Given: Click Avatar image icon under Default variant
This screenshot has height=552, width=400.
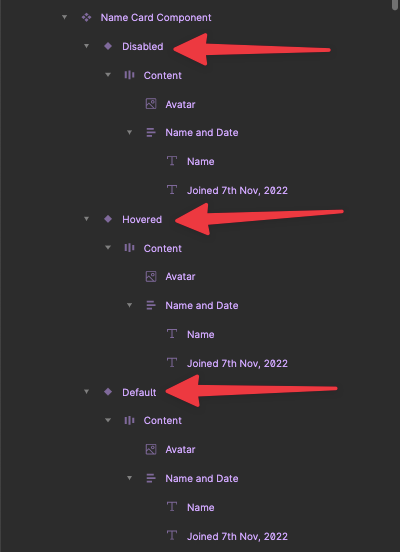Looking at the screenshot, I should pyautogui.click(x=151, y=449).
